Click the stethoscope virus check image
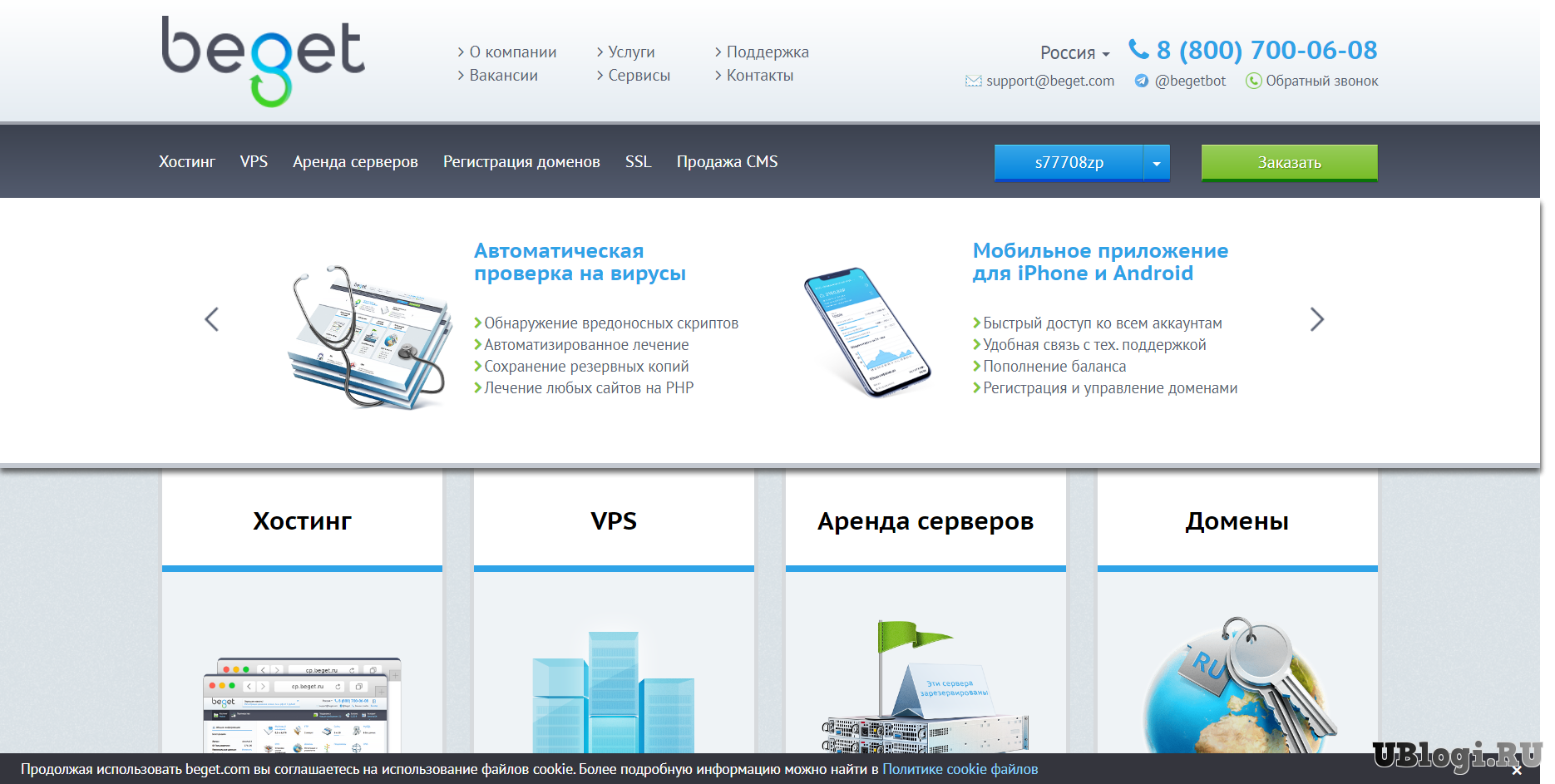This screenshot has height=784, width=1555. [368, 337]
